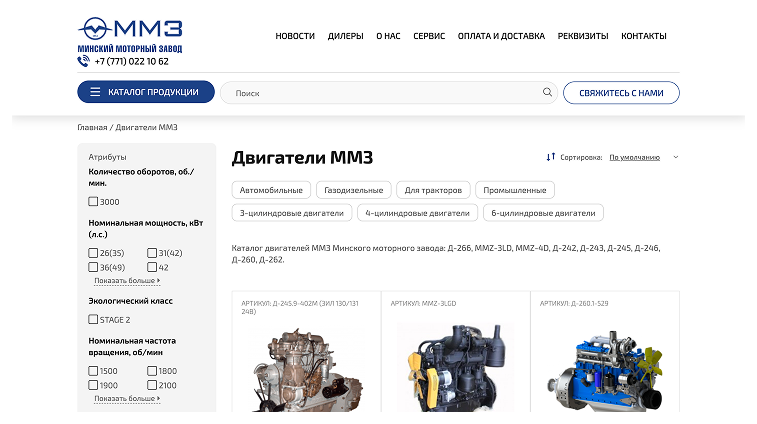Select the Для тракторов category chip
This screenshot has height=424, width=757.
pyautogui.click(x=433, y=190)
